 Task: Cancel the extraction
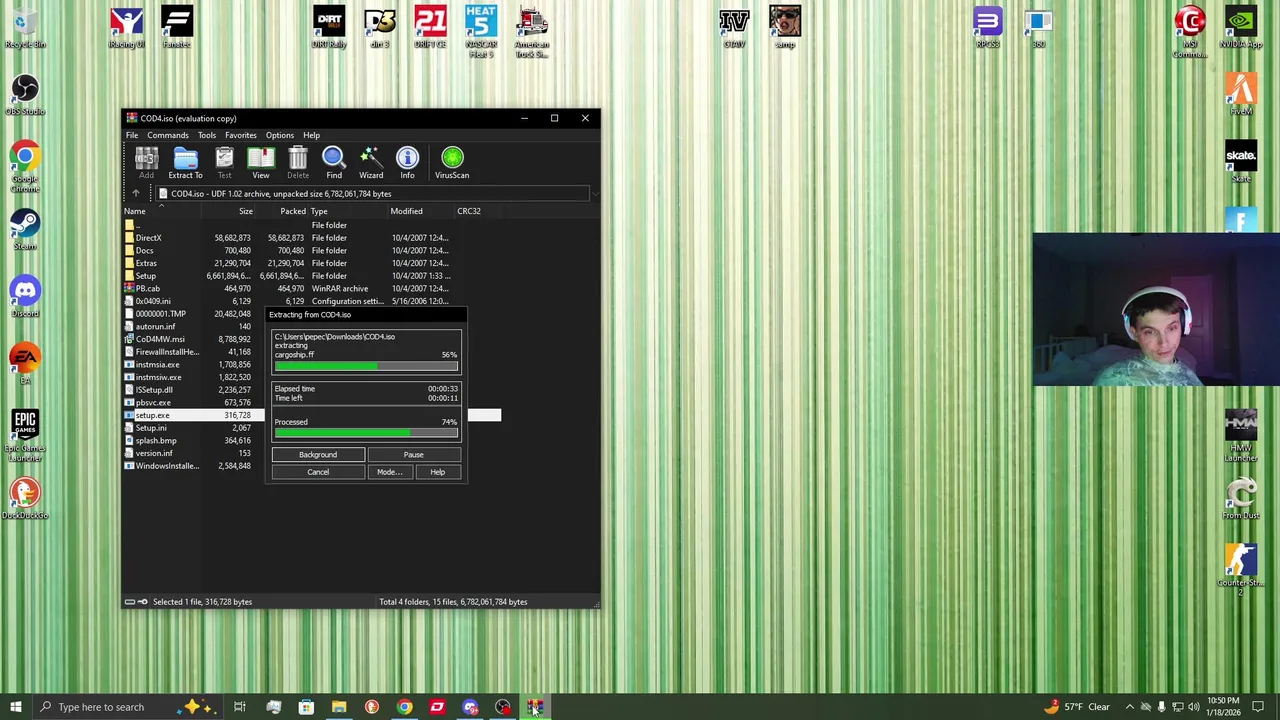318,472
